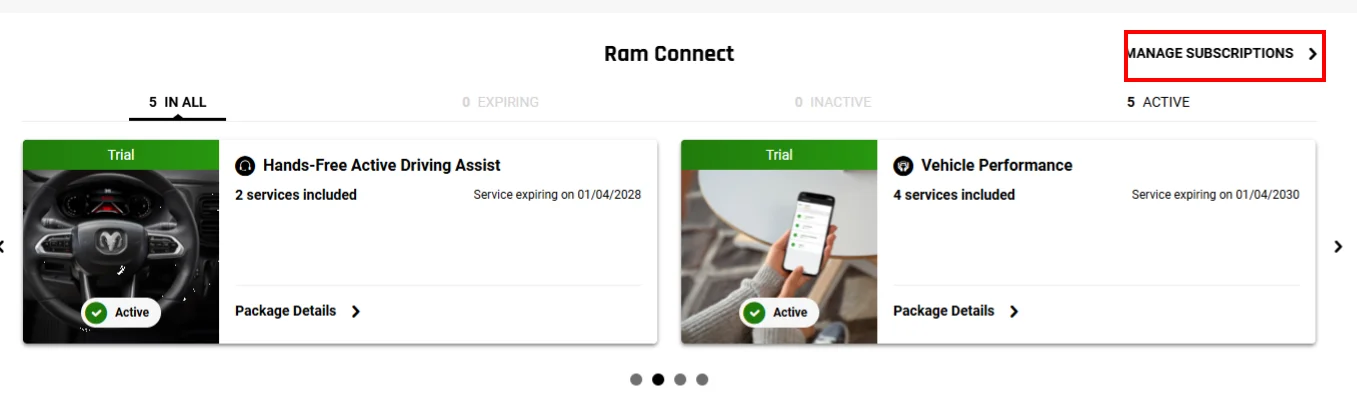Image resolution: width=1357 pixels, height=398 pixels.
Task: Select the 5 IN ALL tab
Action: [x=178, y=102]
